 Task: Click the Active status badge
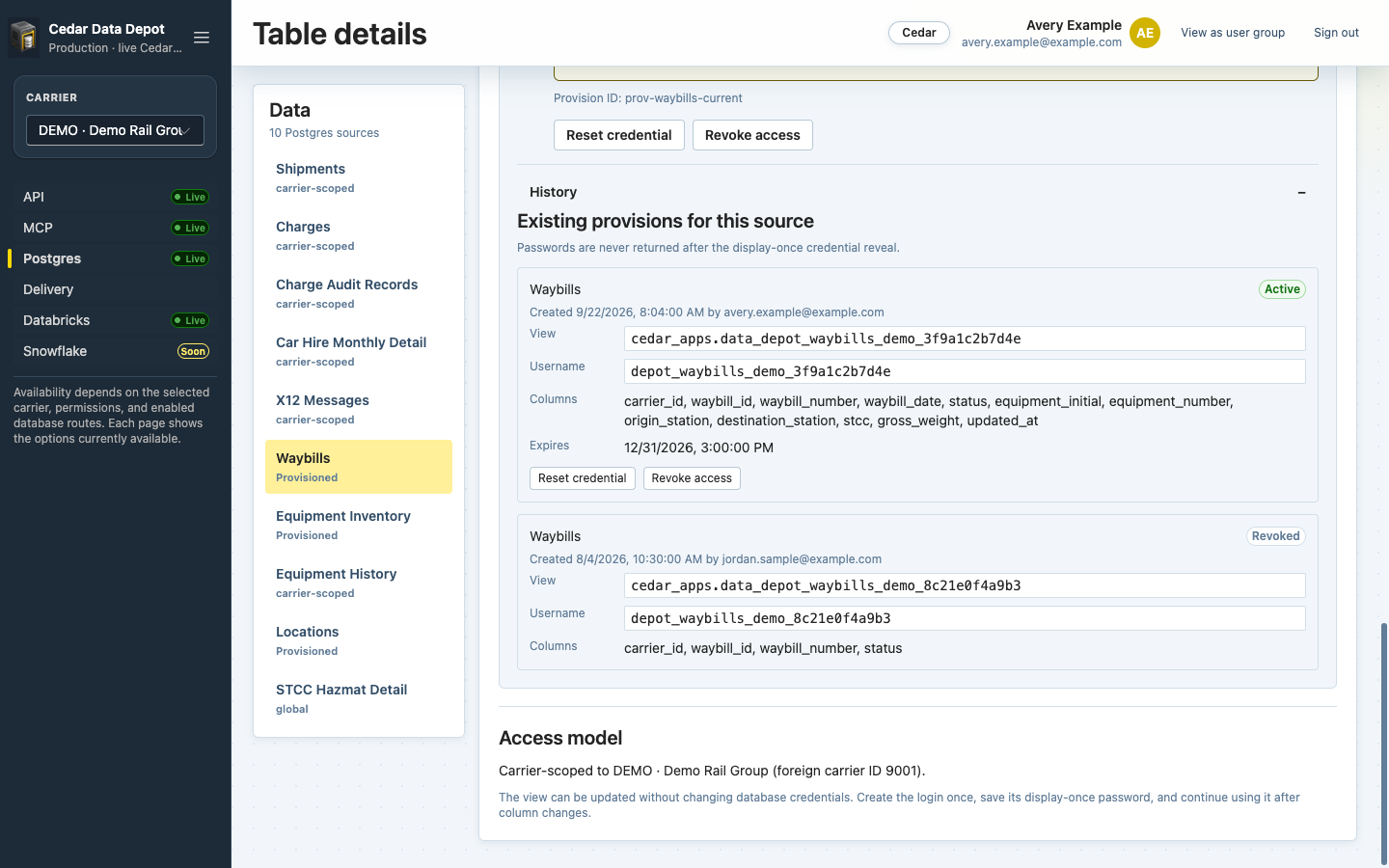click(1282, 289)
